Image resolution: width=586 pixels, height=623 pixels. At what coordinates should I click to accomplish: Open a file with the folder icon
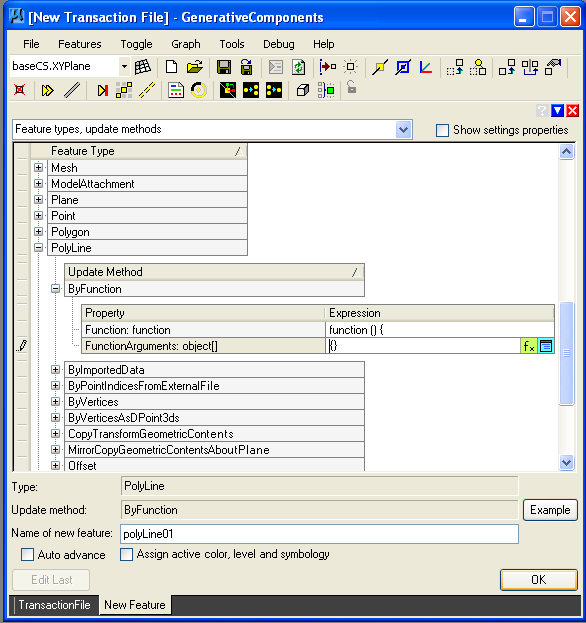[195, 67]
